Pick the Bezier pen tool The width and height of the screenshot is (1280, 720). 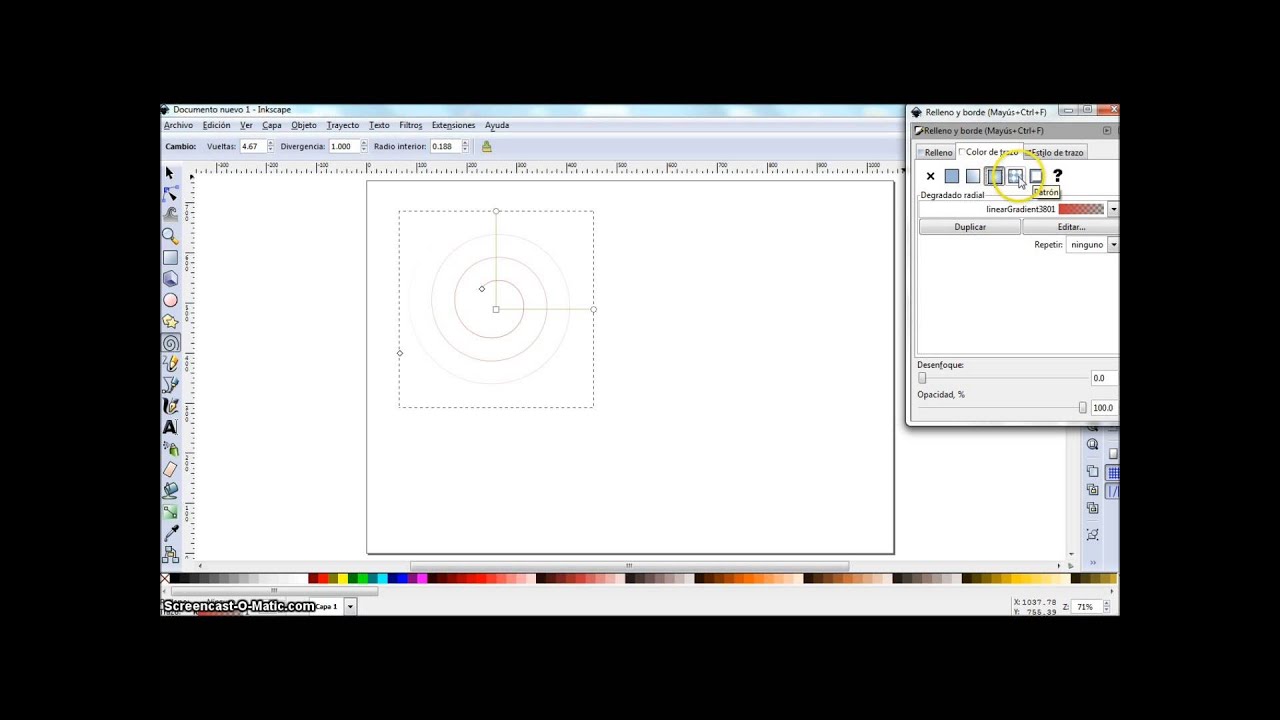click(170, 385)
